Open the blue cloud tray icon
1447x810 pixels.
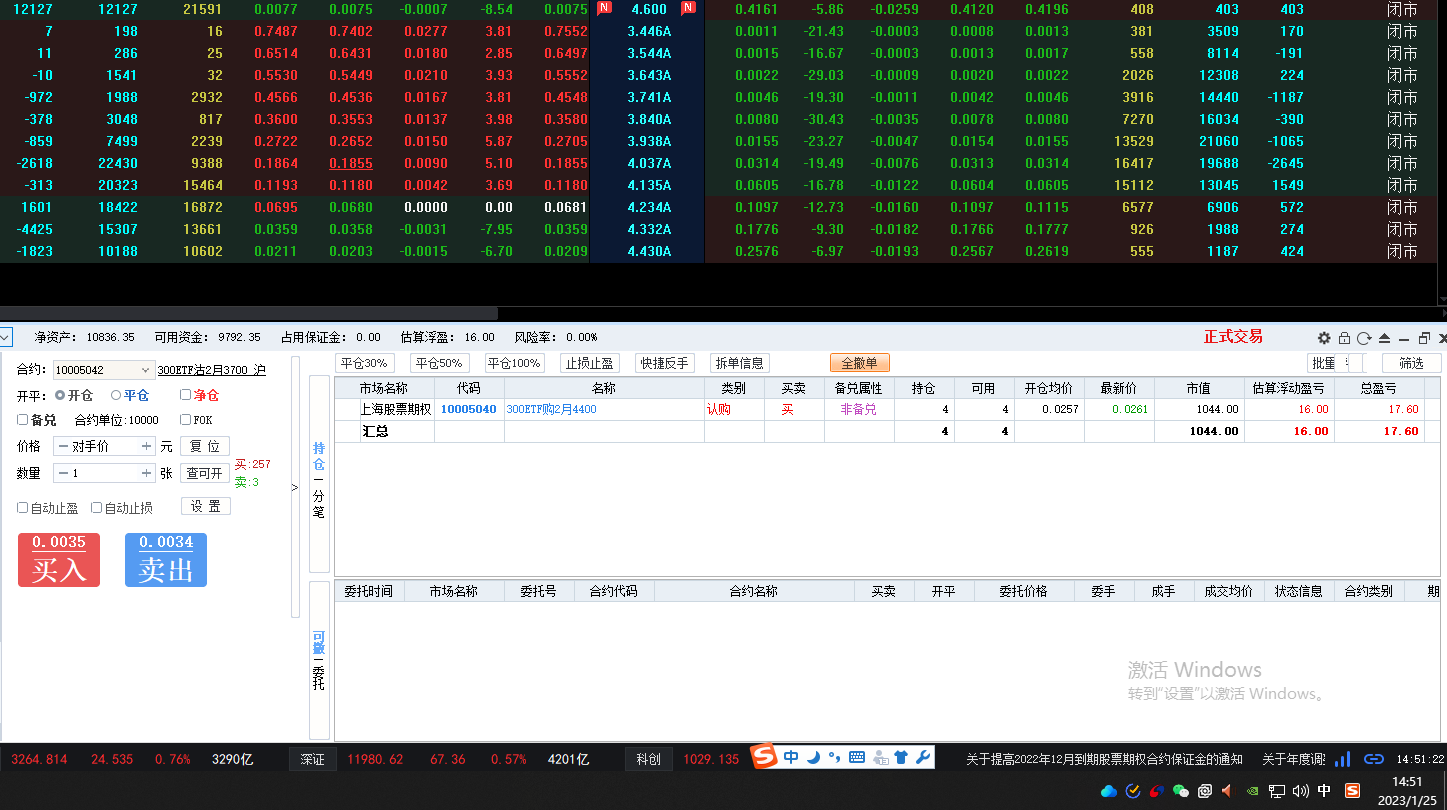click(x=1108, y=791)
